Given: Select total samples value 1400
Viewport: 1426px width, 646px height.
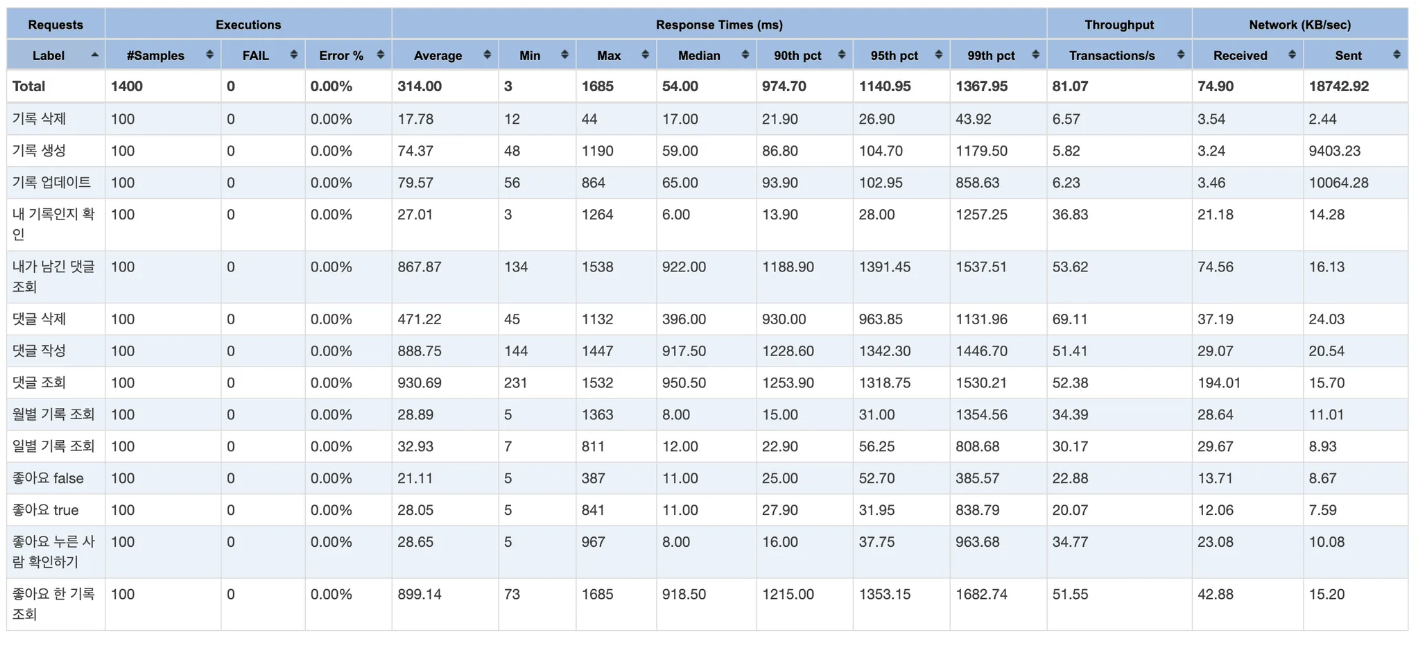Looking at the screenshot, I should (127, 86).
